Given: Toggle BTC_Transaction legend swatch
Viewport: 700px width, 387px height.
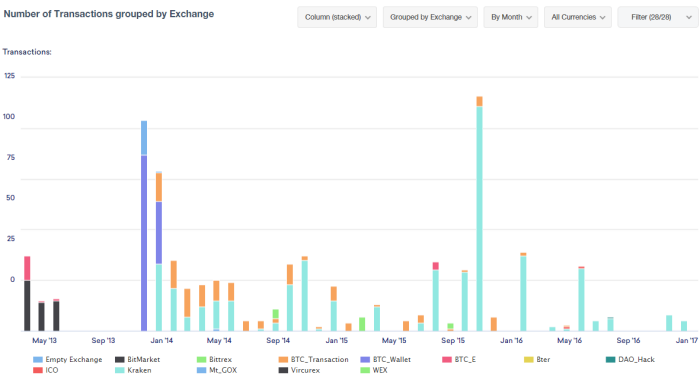Looking at the screenshot, I should (x=283, y=359).
